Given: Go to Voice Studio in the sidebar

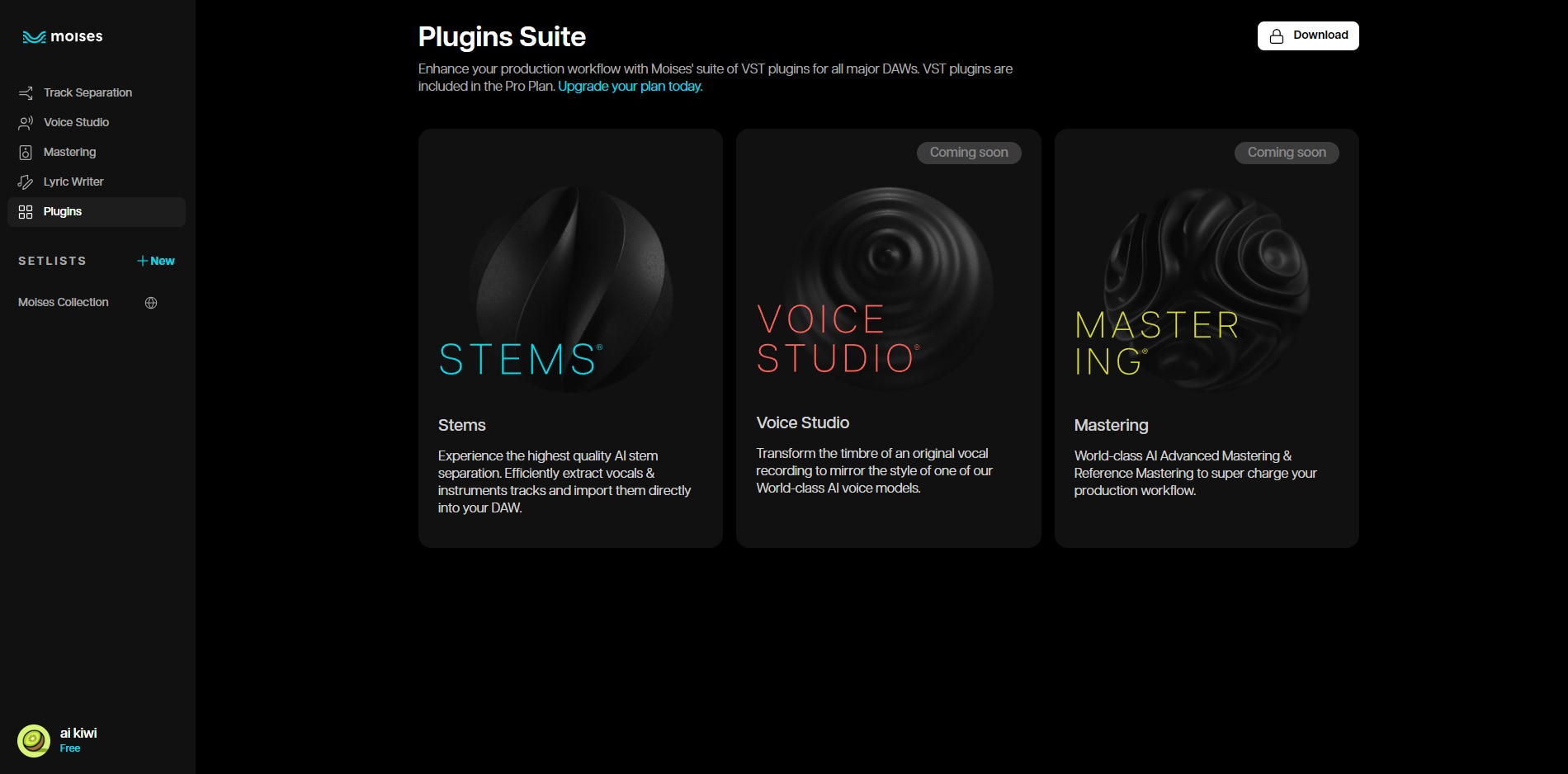Looking at the screenshot, I should click(97, 122).
